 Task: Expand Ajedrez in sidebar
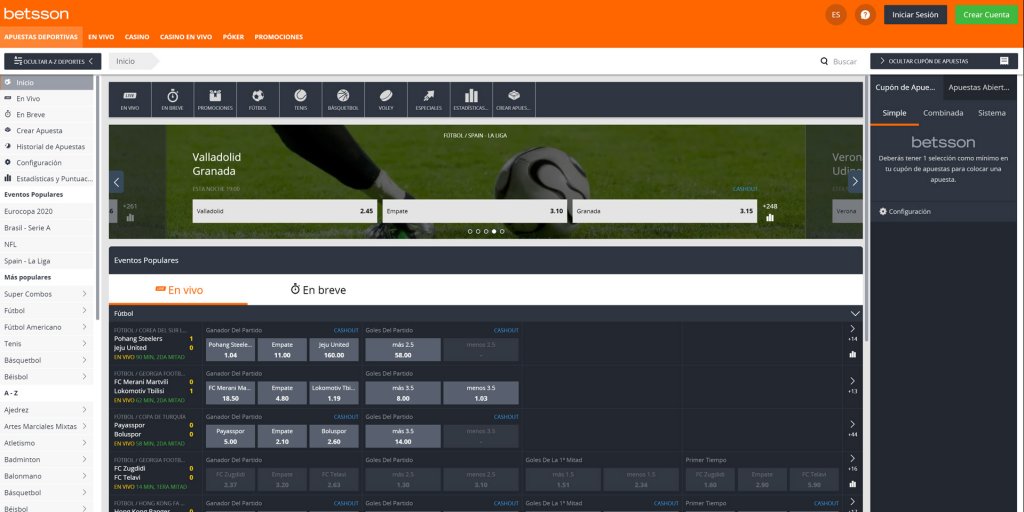[x=84, y=409]
